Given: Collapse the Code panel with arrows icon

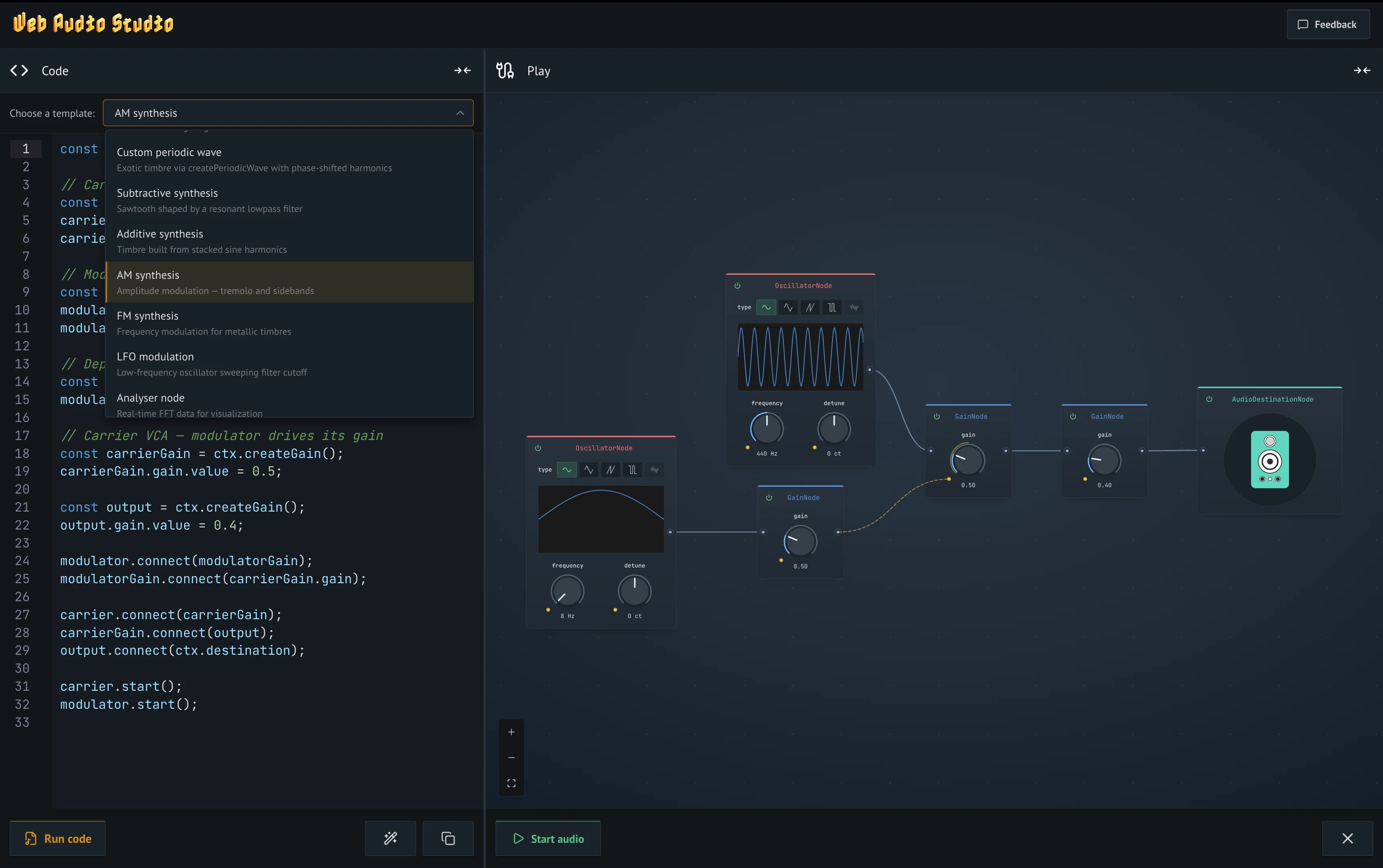Looking at the screenshot, I should (462, 71).
